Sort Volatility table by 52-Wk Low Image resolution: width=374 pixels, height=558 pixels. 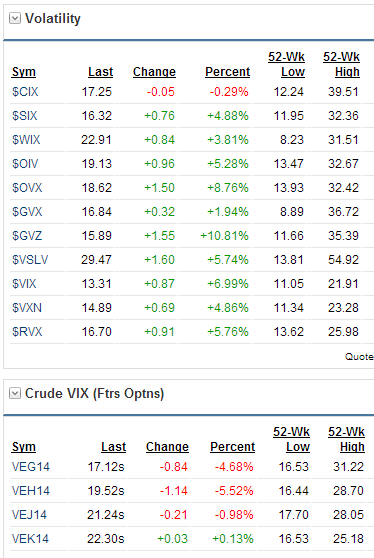pyautogui.click(x=287, y=64)
